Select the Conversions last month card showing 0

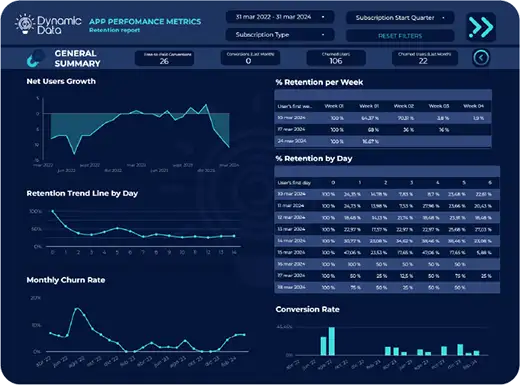coord(250,58)
